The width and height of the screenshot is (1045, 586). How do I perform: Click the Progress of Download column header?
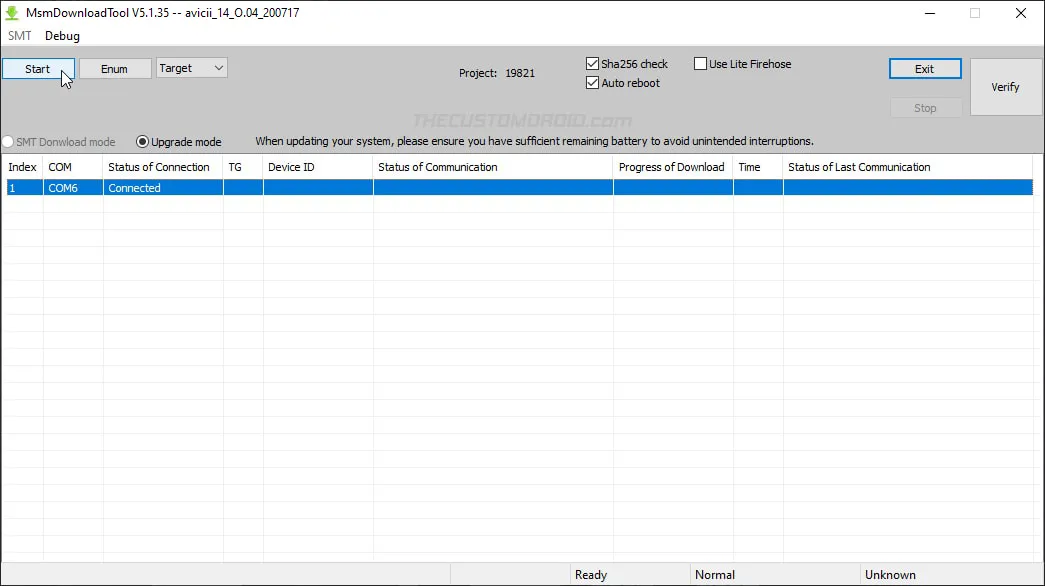pos(672,167)
